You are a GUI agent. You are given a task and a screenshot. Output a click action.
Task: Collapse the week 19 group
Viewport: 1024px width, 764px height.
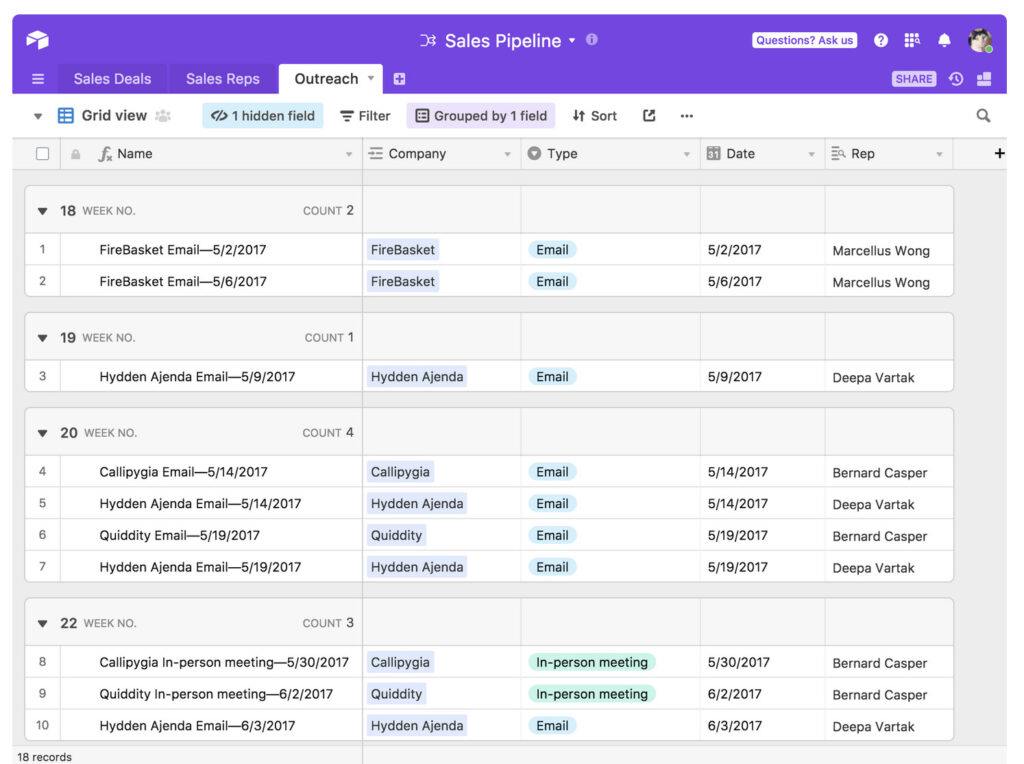coord(42,338)
